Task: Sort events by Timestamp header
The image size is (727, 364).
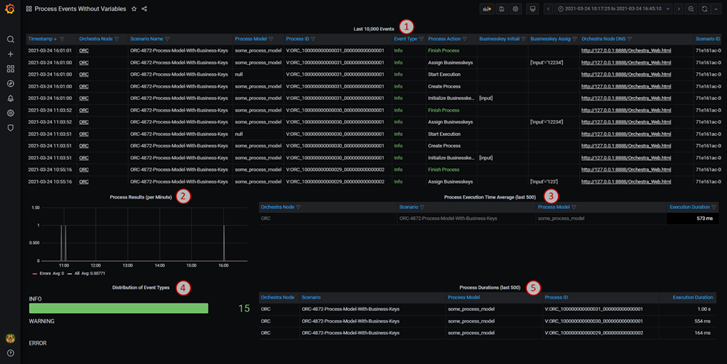Action: tap(40, 39)
